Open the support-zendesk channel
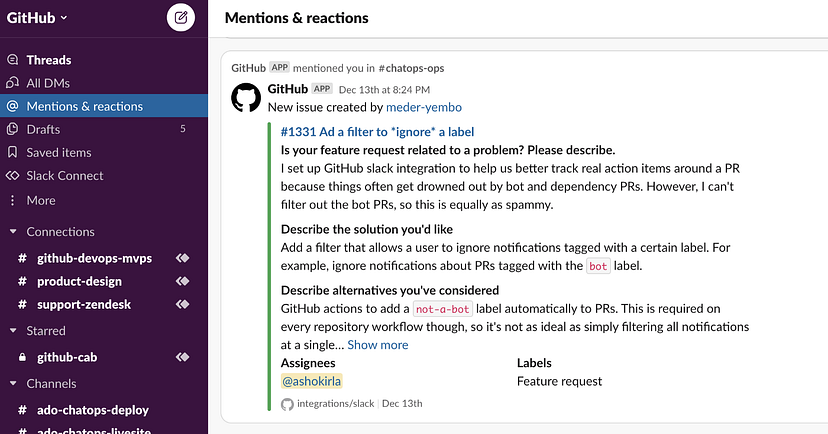Screen dimensions: 828x434 pos(84,304)
